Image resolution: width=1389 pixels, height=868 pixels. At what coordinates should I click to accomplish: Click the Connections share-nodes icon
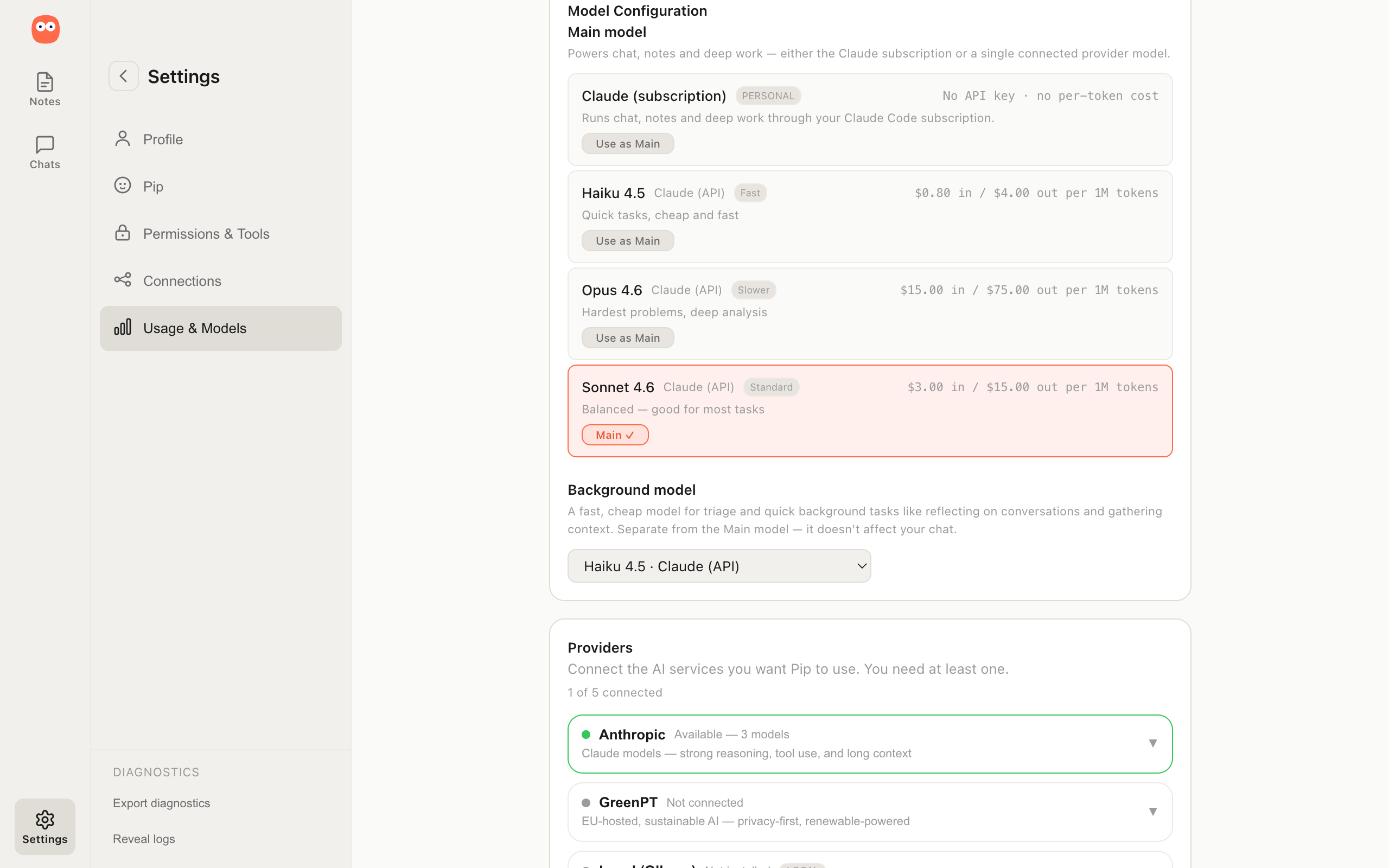tap(122, 279)
